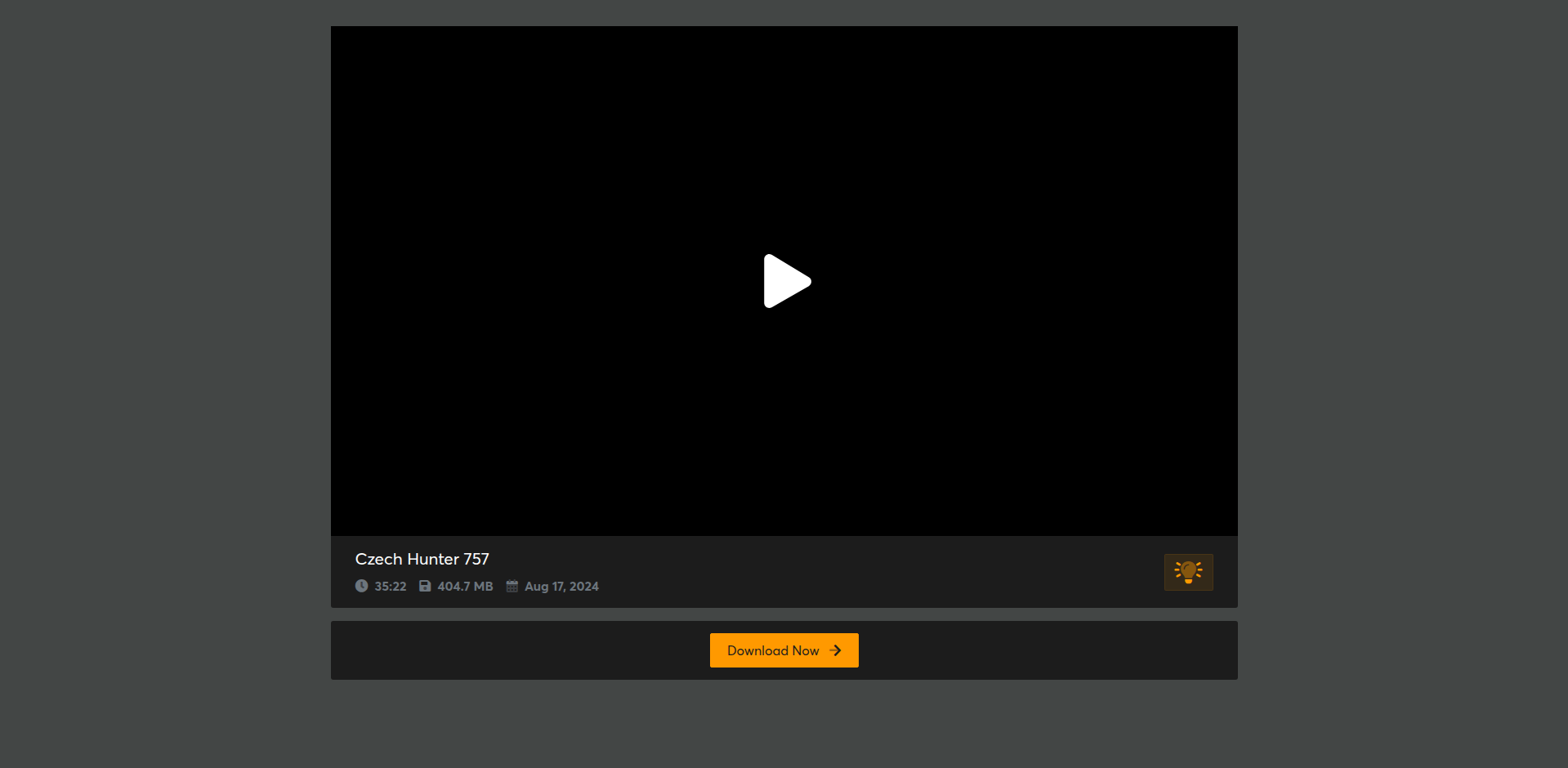Click the clock duration icon

(361, 586)
